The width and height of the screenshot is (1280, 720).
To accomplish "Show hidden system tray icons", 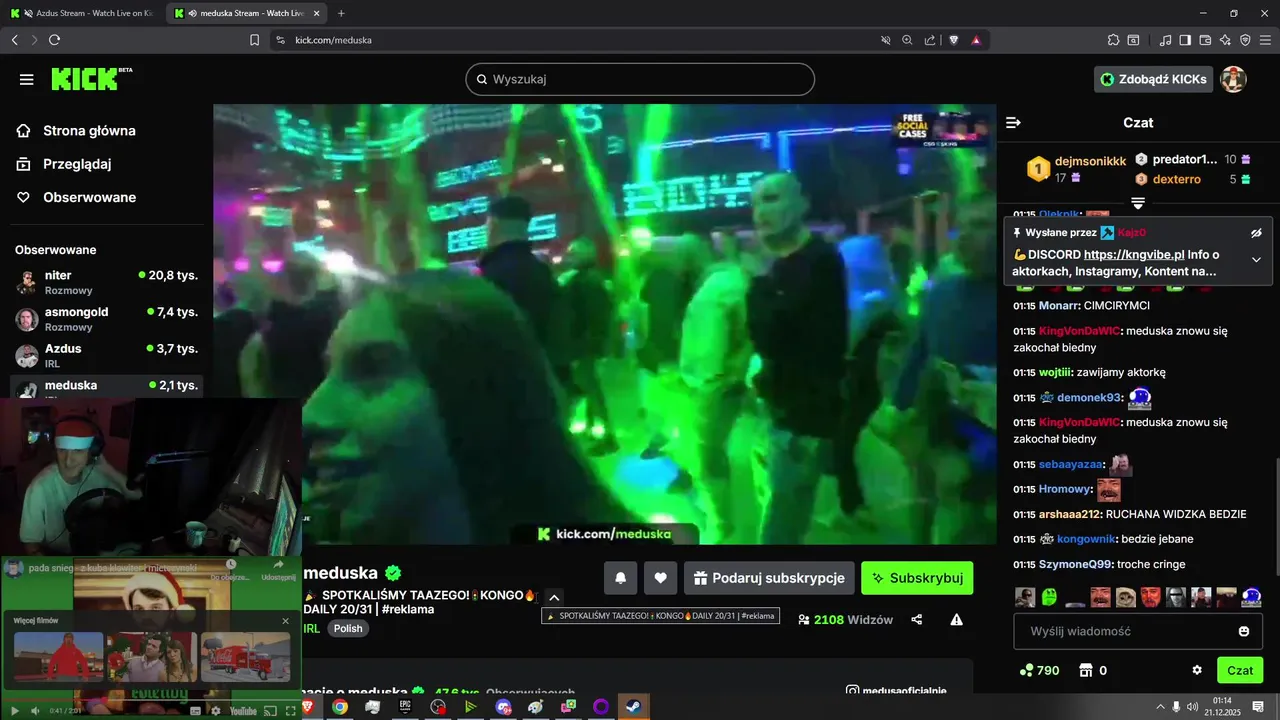I will point(1158,707).
